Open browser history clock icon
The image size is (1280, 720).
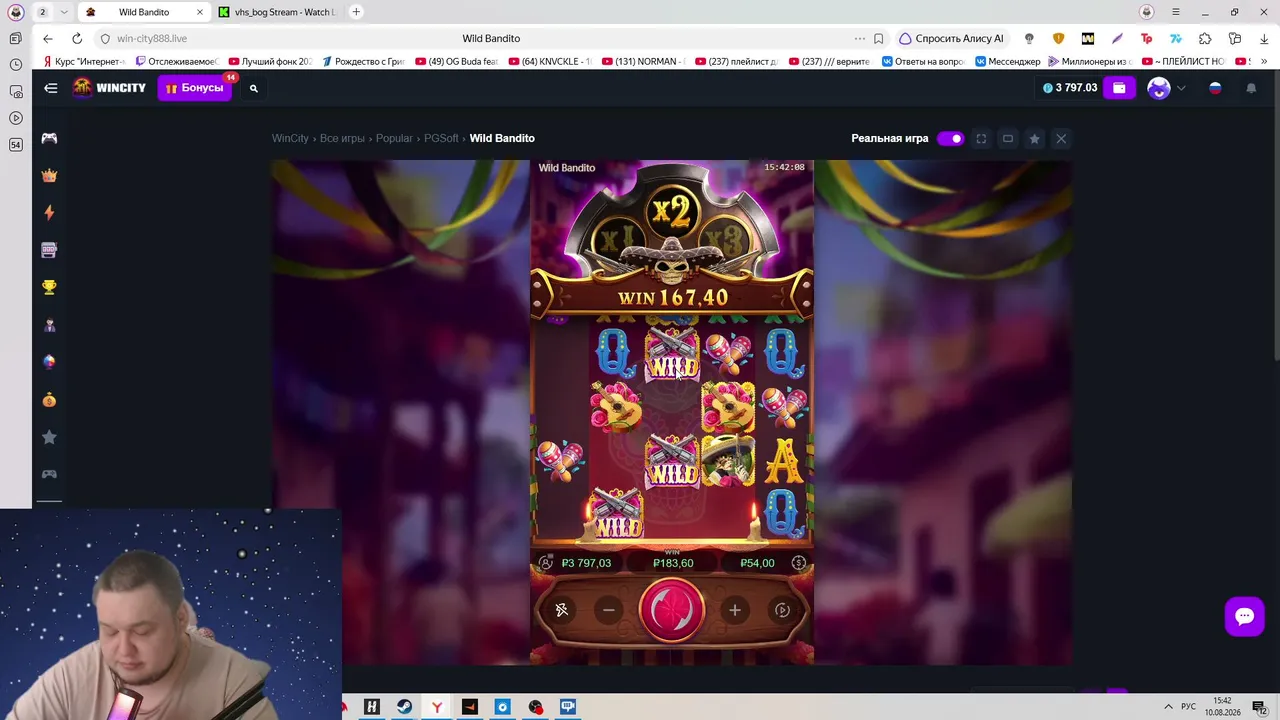(16, 65)
